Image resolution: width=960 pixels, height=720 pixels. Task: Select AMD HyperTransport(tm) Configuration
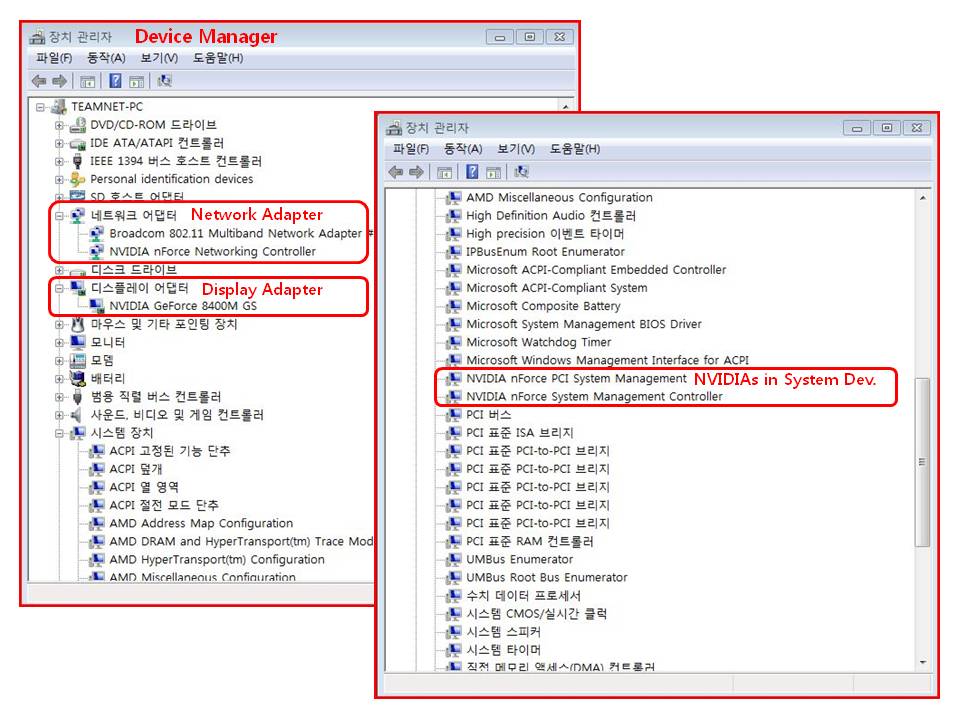pos(217,560)
